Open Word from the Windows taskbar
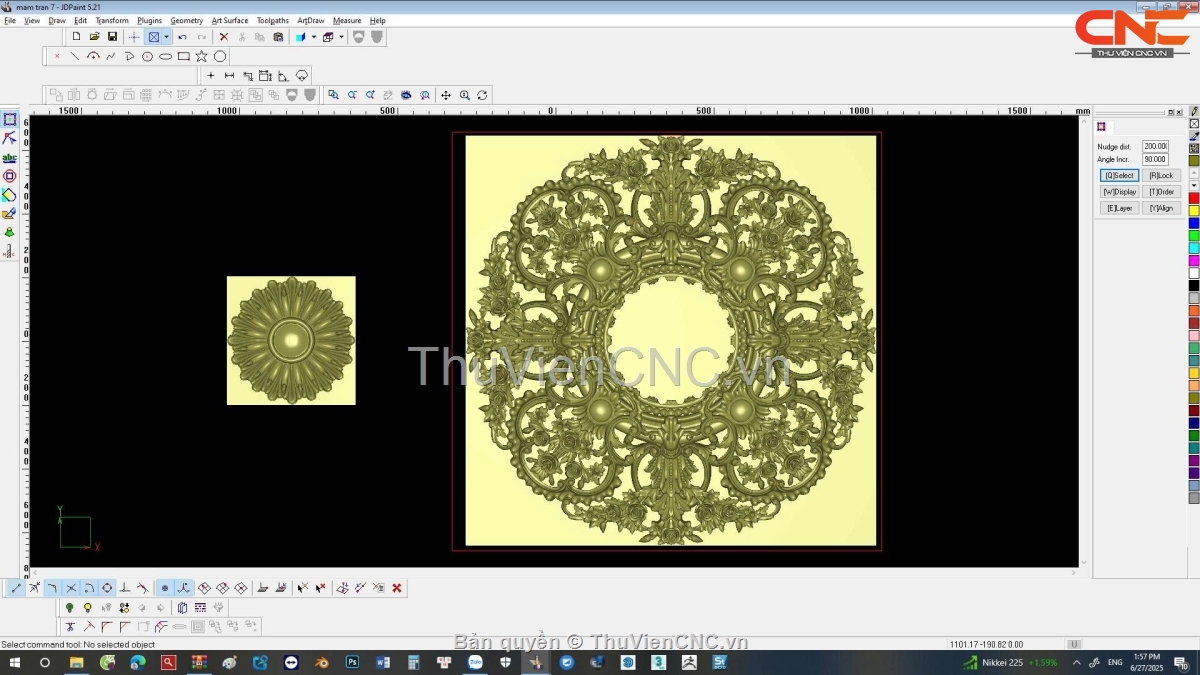Screen dimensions: 1200x675 [x=383, y=662]
